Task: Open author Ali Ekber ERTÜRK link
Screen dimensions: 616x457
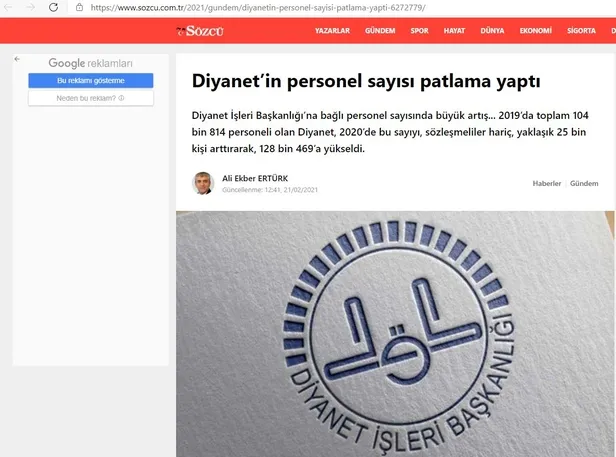Action: coord(255,178)
